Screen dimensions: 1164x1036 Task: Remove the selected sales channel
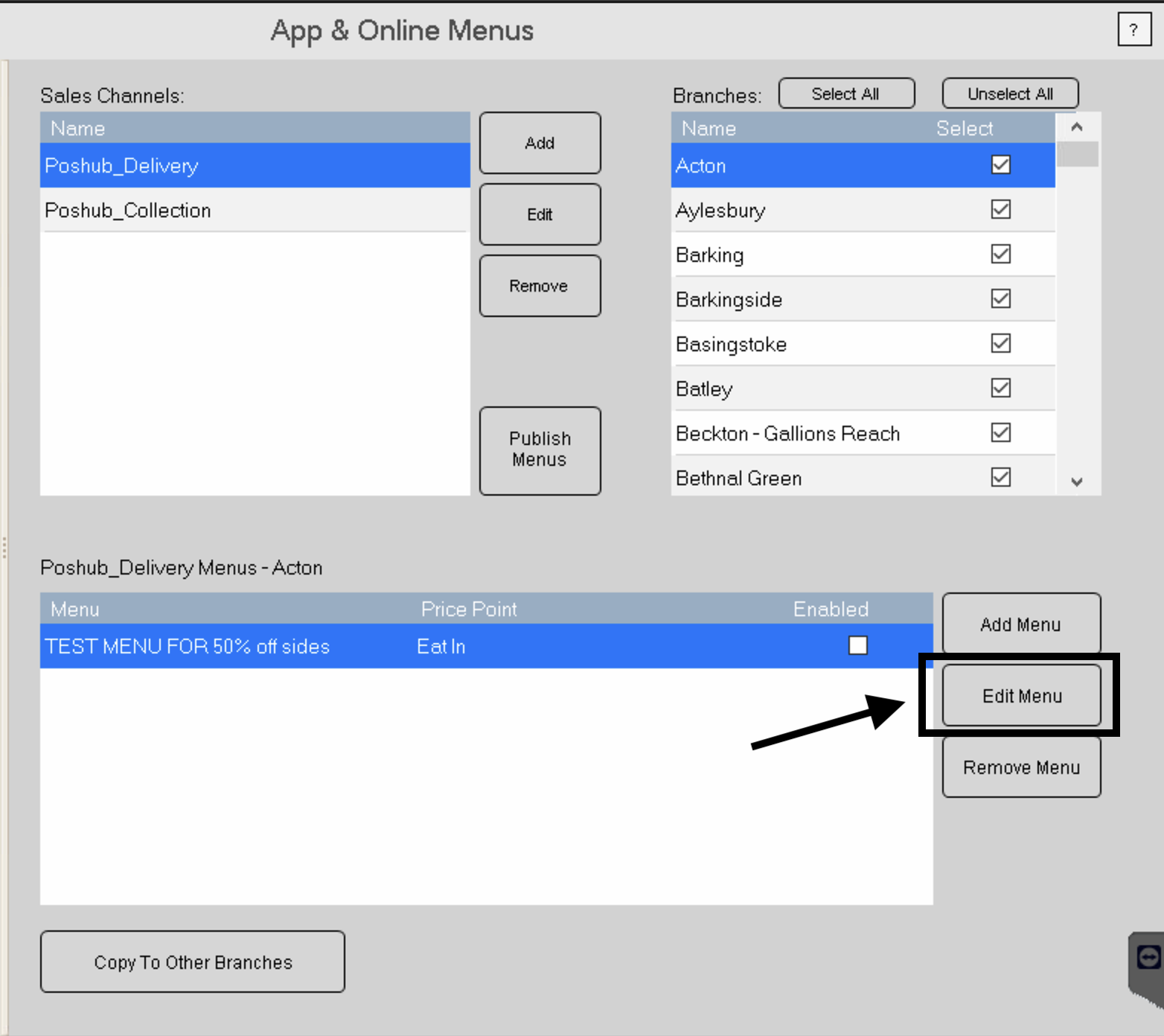(540, 285)
